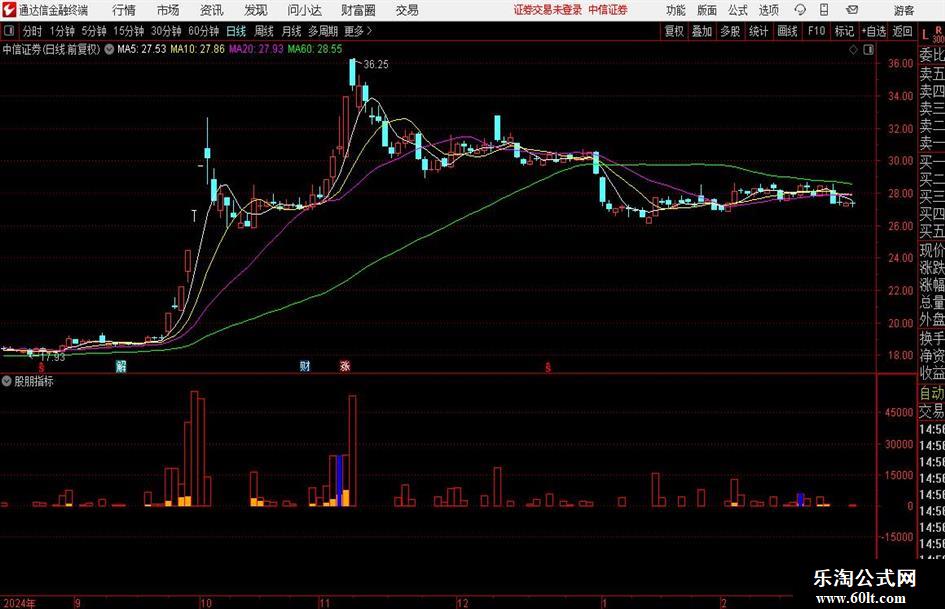The width and height of the screenshot is (945, 609).
Task: Open the mail envelope icon
Action: tap(852, 10)
